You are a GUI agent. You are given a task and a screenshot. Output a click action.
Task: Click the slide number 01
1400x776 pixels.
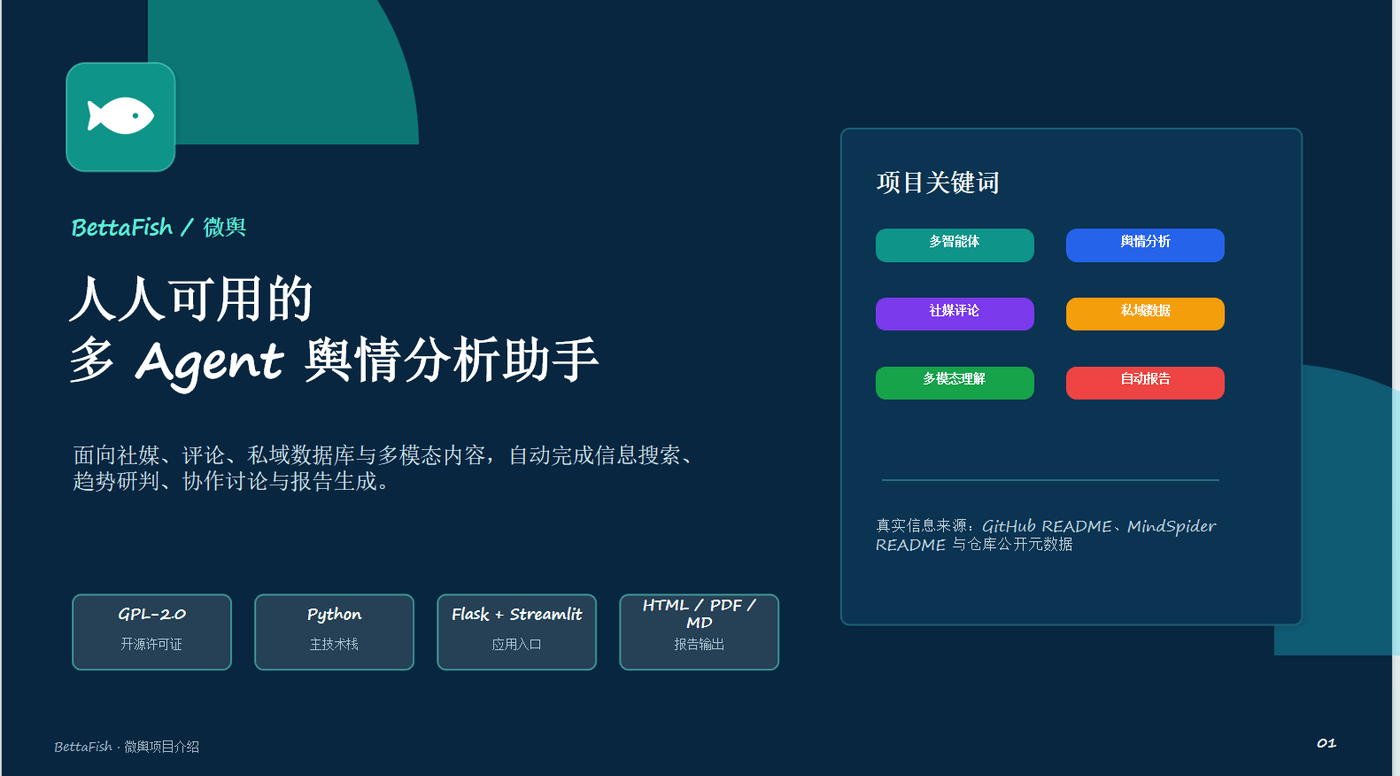click(x=1326, y=743)
